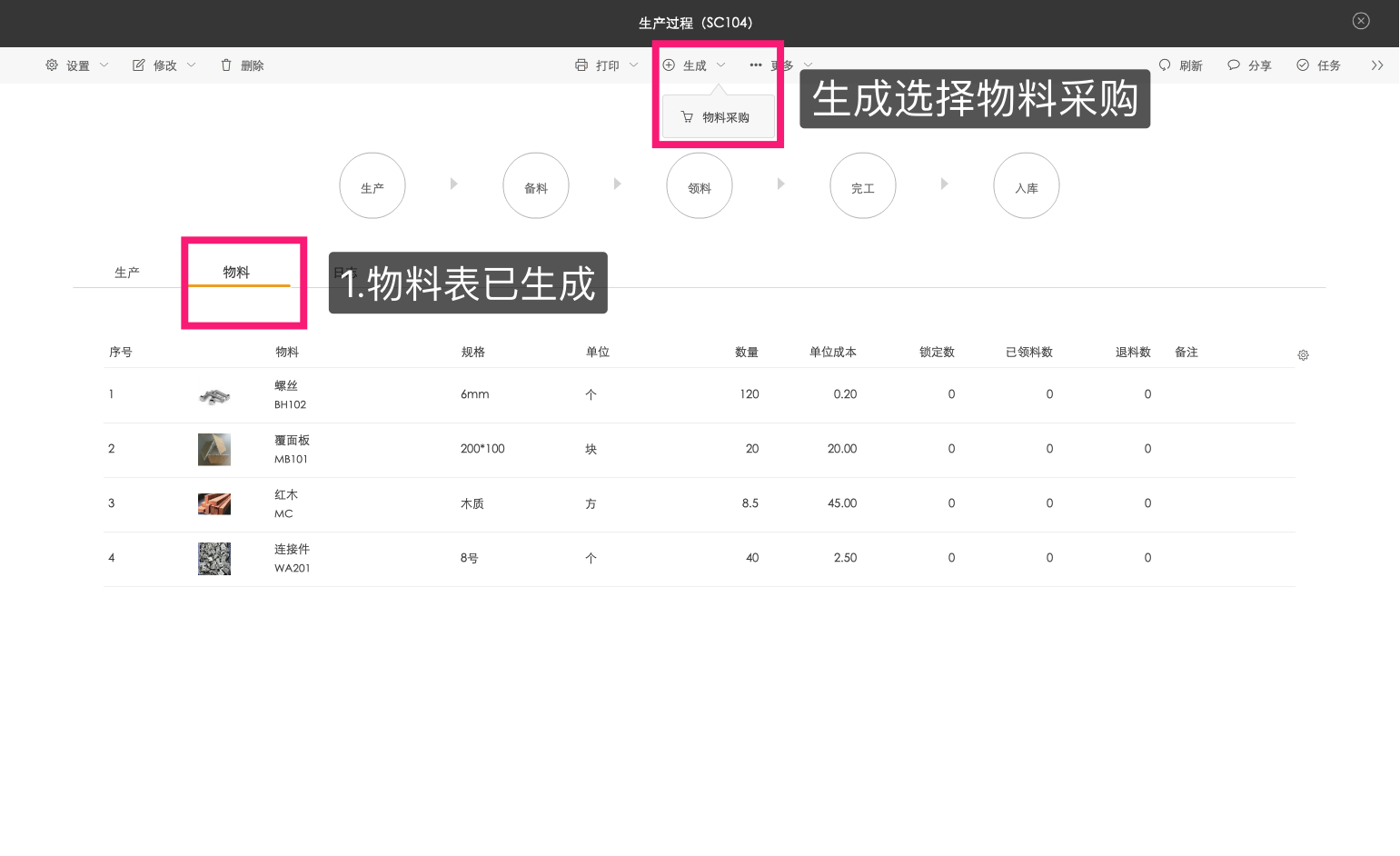Click the double-arrow expand icon at top right
Screen dimensions: 1400x856
1377,65
